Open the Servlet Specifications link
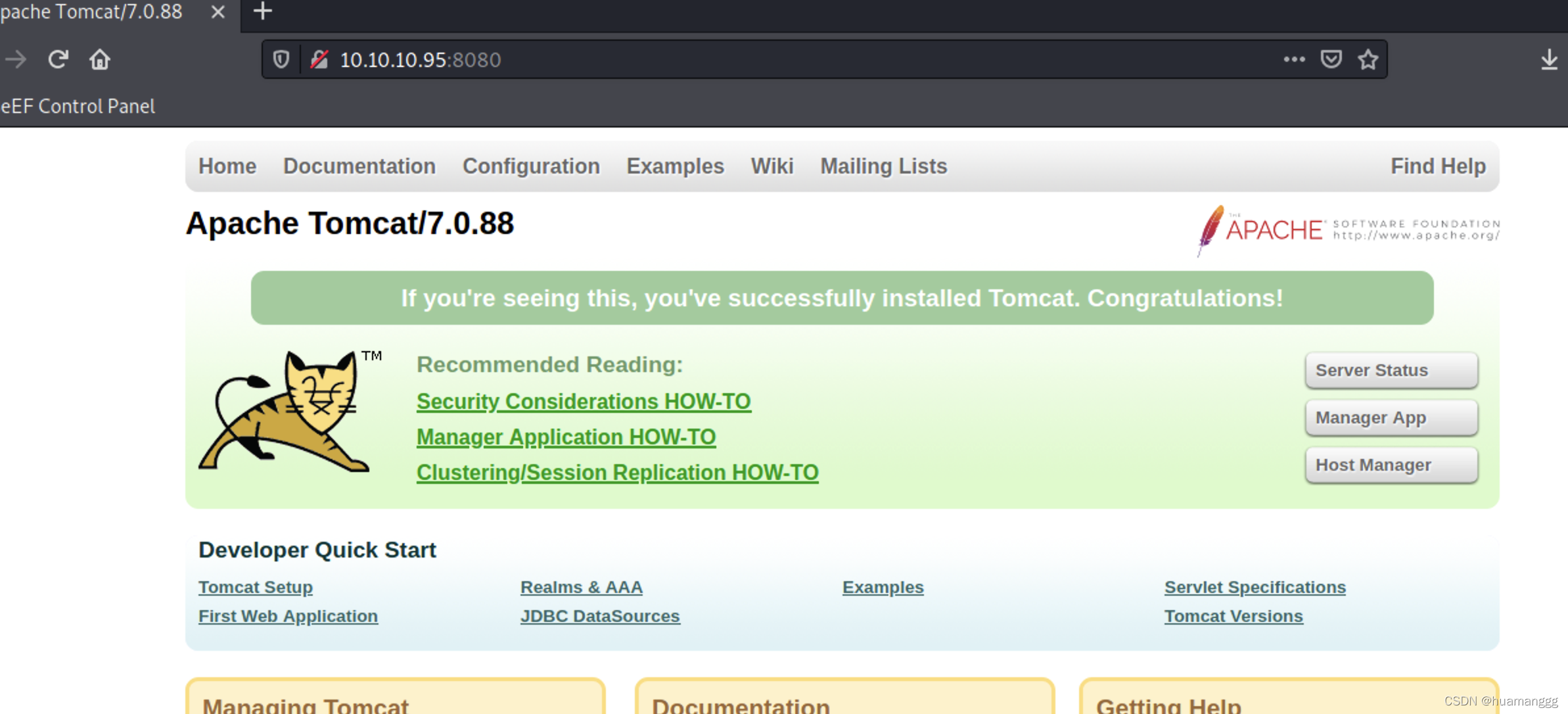The height and width of the screenshot is (714, 1568). point(1255,587)
